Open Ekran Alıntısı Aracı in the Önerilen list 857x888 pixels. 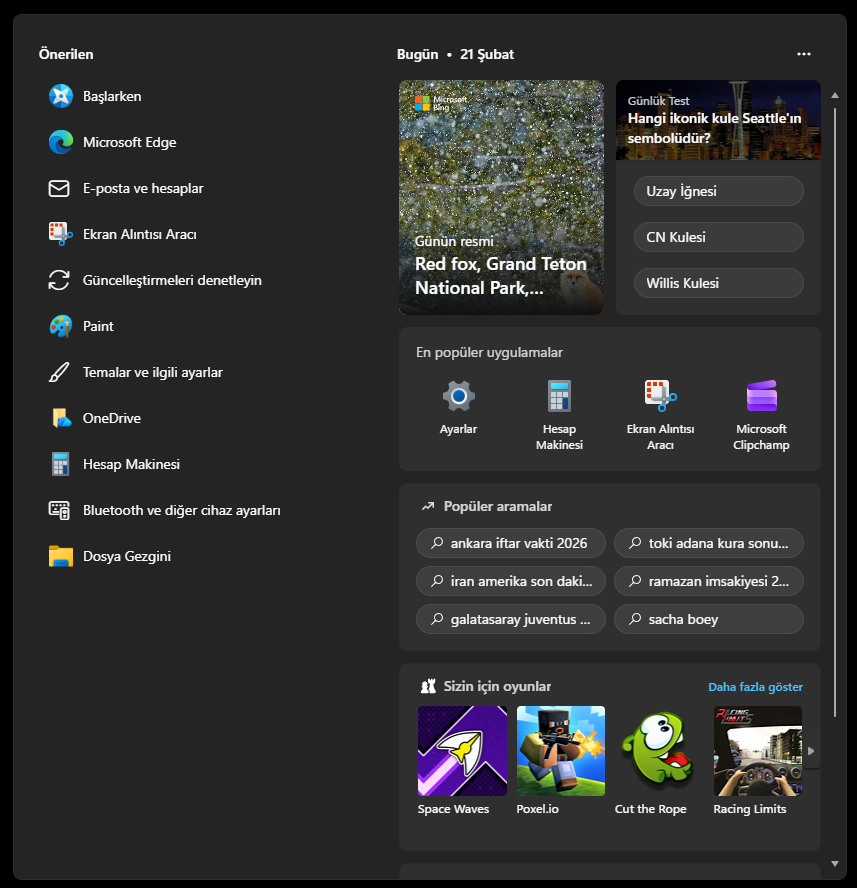coord(123,234)
